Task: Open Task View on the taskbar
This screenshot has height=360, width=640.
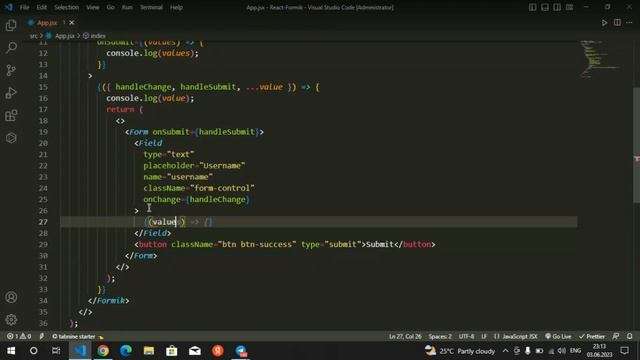Action: (x=56, y=351)
